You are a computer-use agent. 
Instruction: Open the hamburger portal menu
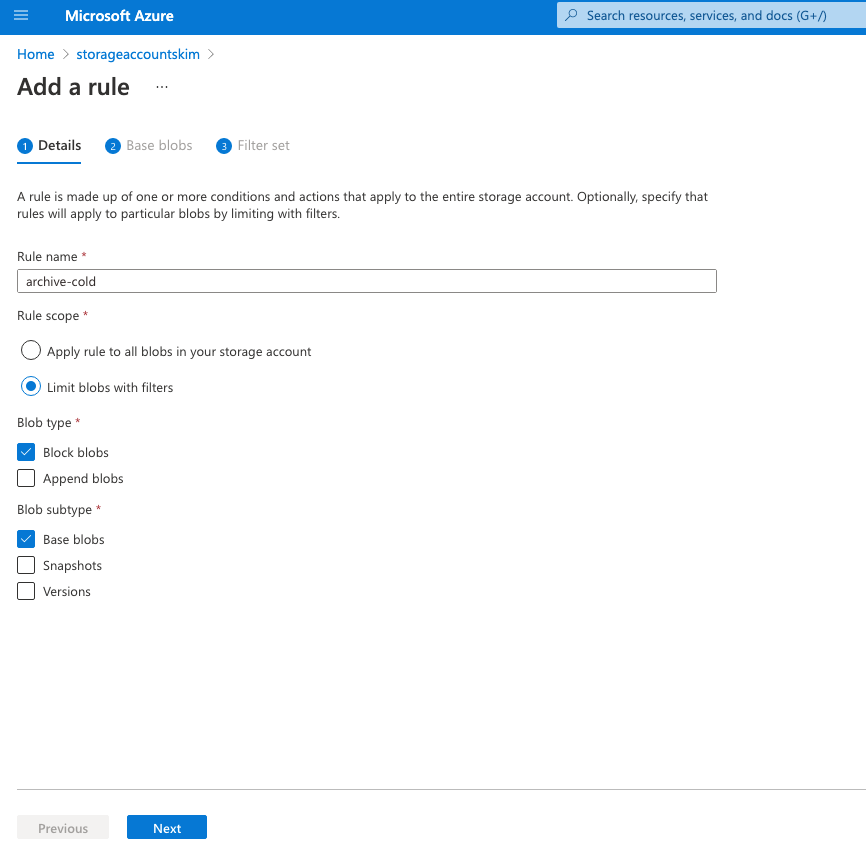(22, 16)
